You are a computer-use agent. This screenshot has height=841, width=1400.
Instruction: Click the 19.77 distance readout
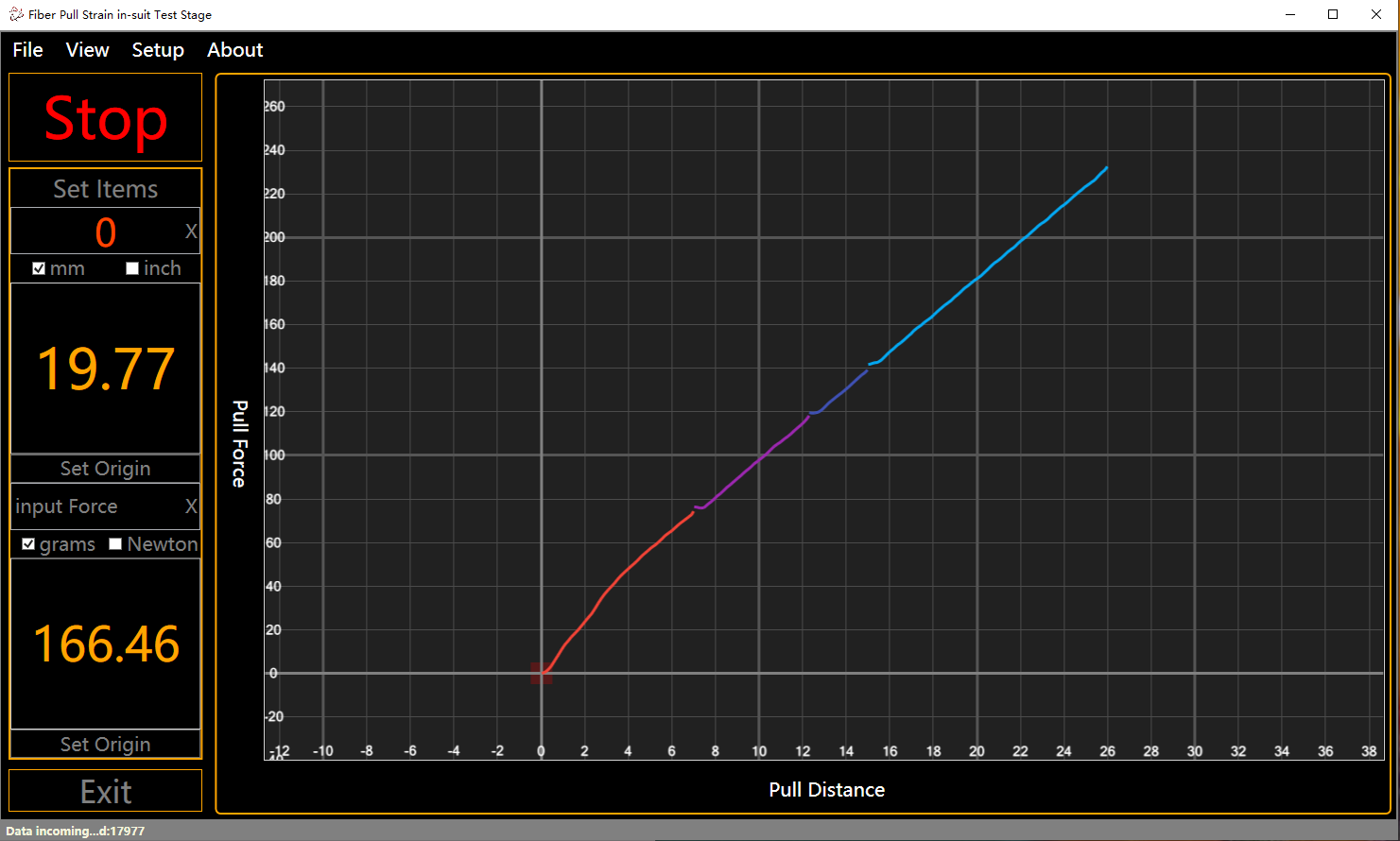pos(106,369)
